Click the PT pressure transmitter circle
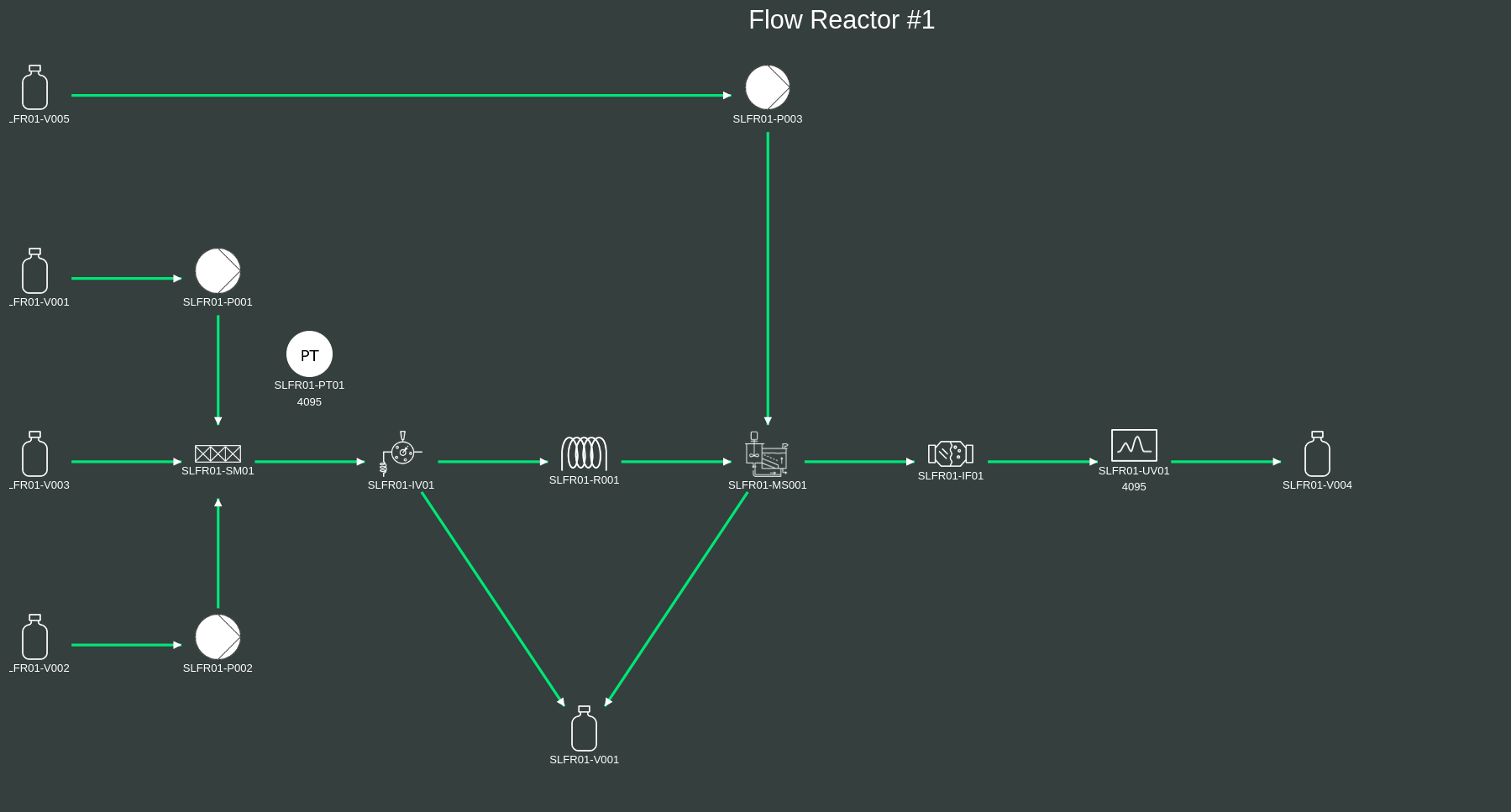This screenshot has width=1511, height=812. [x=309, y=354]
